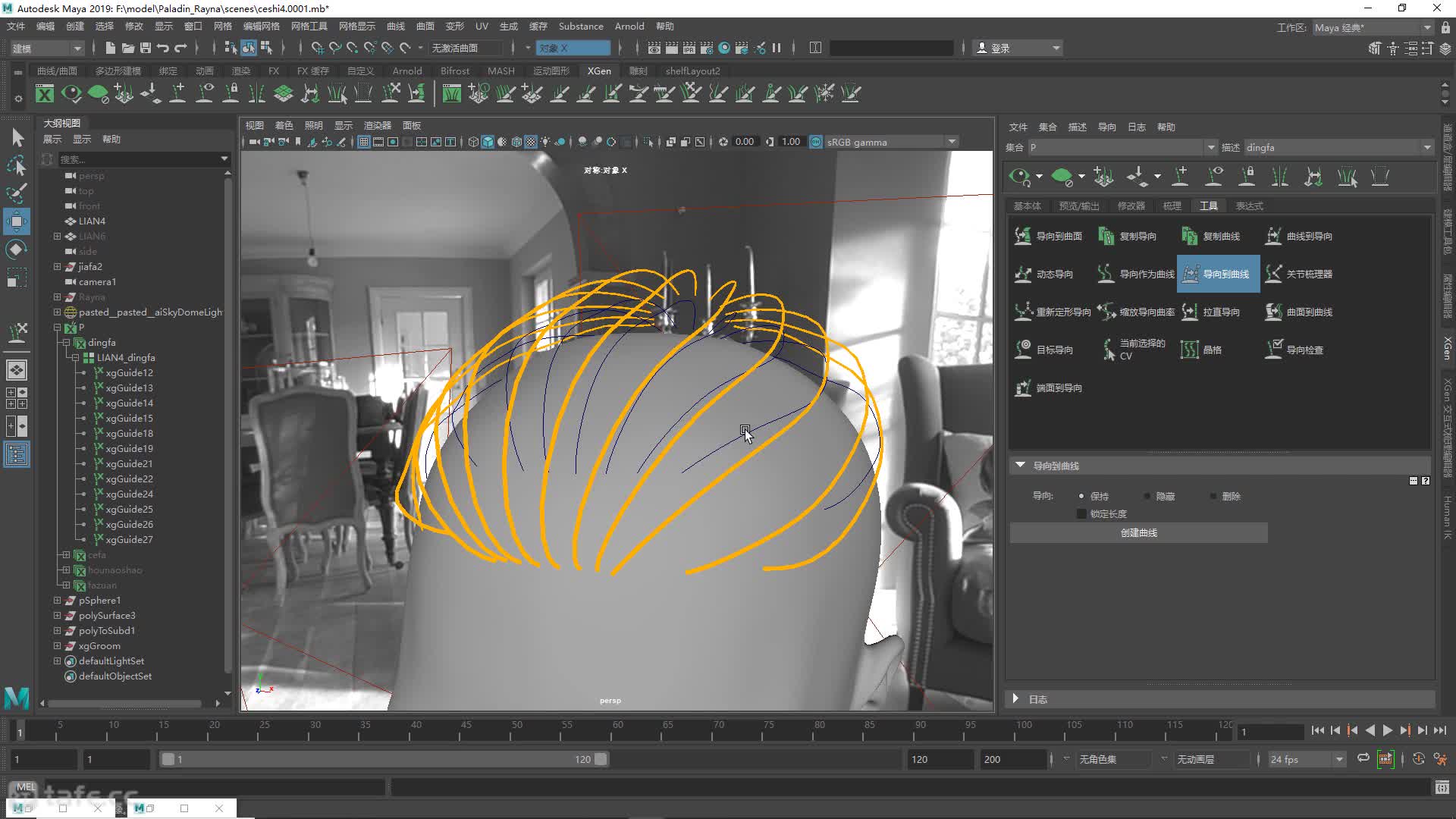Screen dimensions: 1456x819
Task: Click the 登录 account button
Action: point(1018,48)
